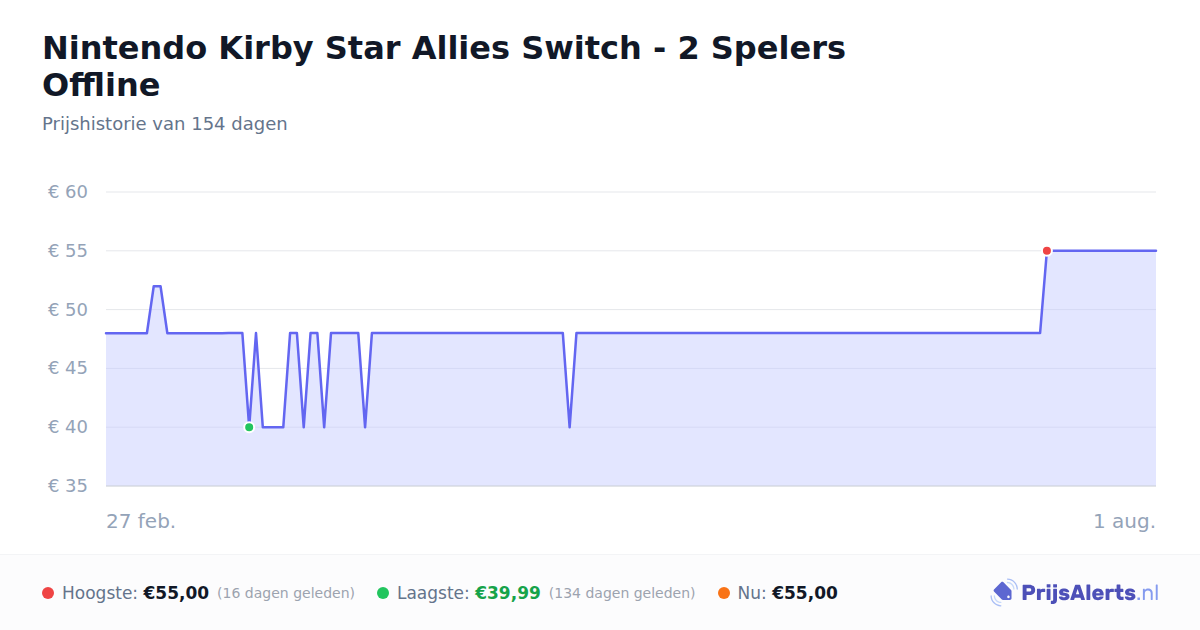Click the € 60 axis label
Image resolution: width=1200 pixels, height=630 pixels.
point(68,192)
